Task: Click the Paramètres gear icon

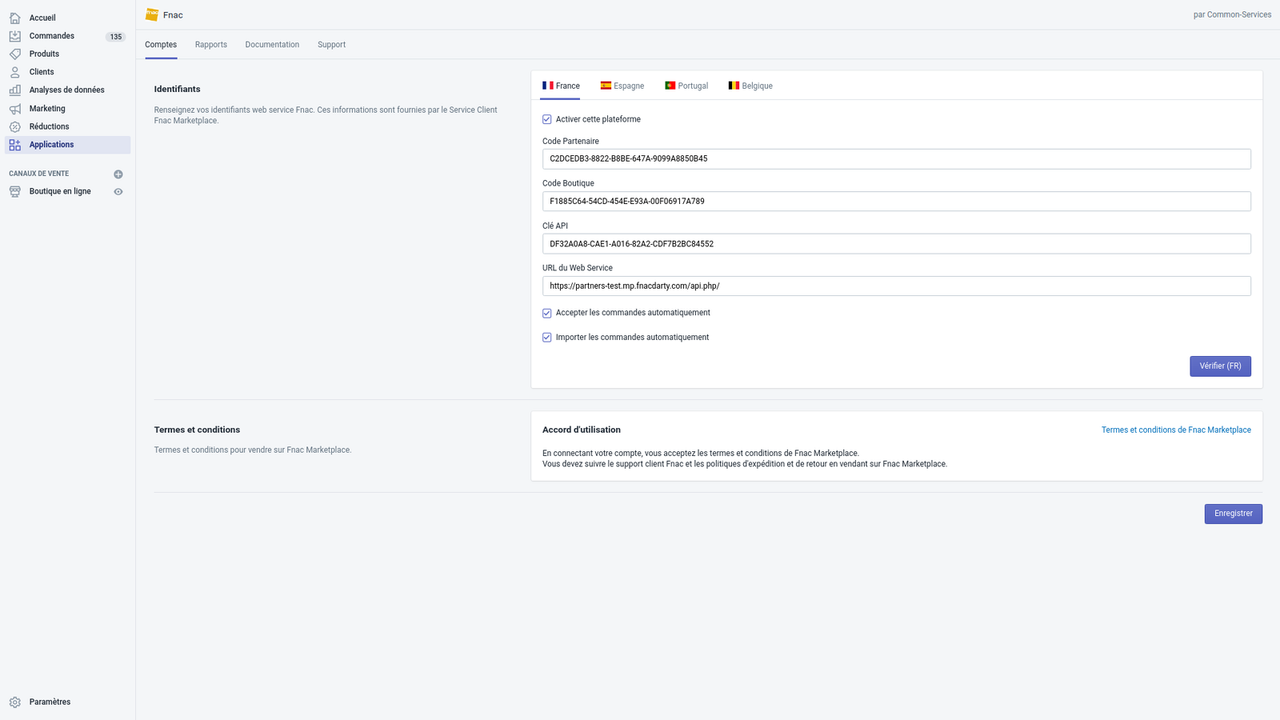Action: [15, 702]
